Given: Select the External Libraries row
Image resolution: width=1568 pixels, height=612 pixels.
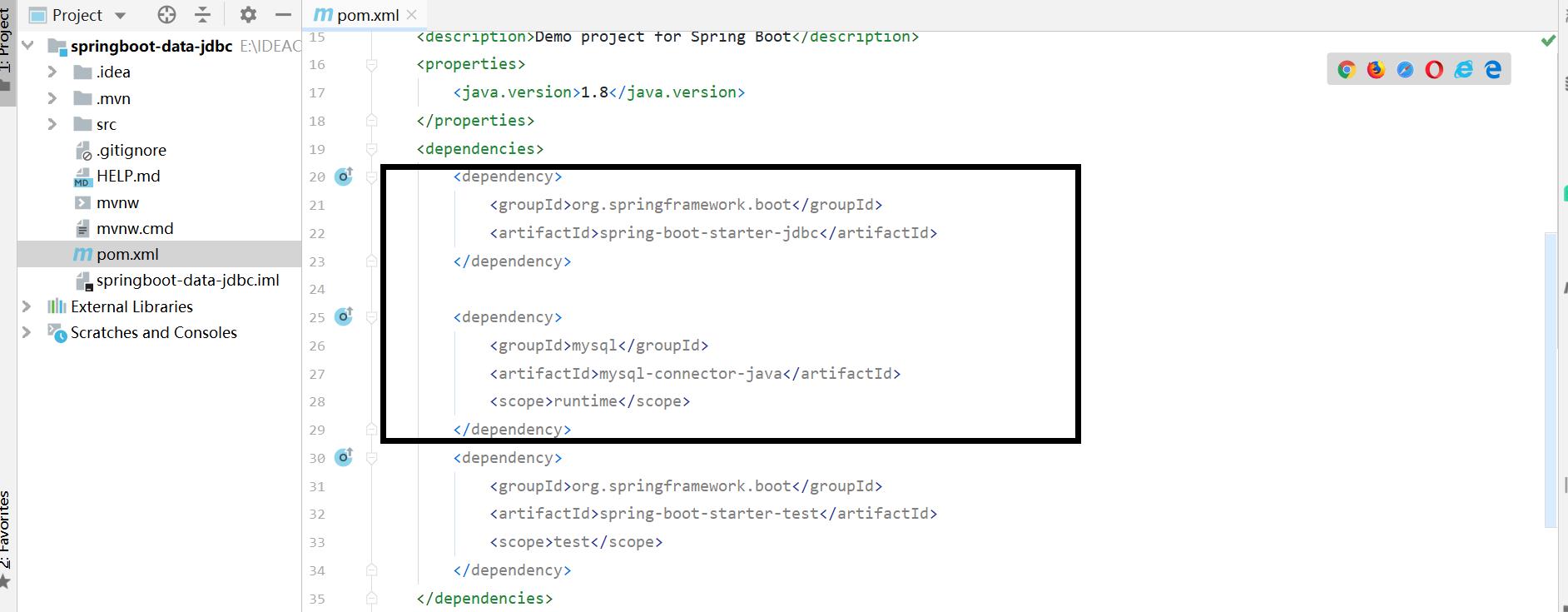Looking at the screenshot, I should coord(159,306).
